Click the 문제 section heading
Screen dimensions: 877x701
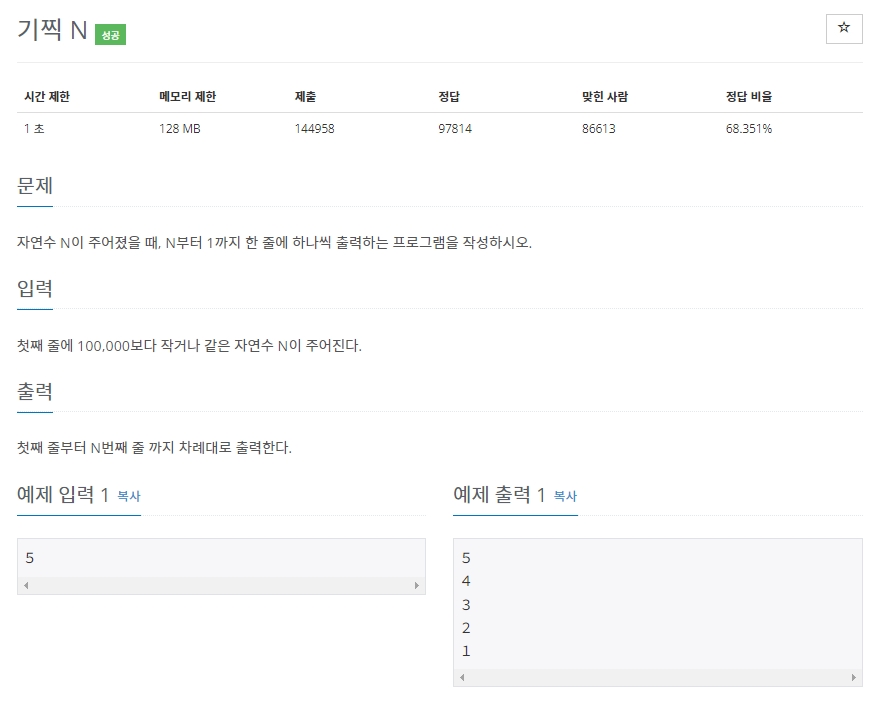tap(35, 186)
